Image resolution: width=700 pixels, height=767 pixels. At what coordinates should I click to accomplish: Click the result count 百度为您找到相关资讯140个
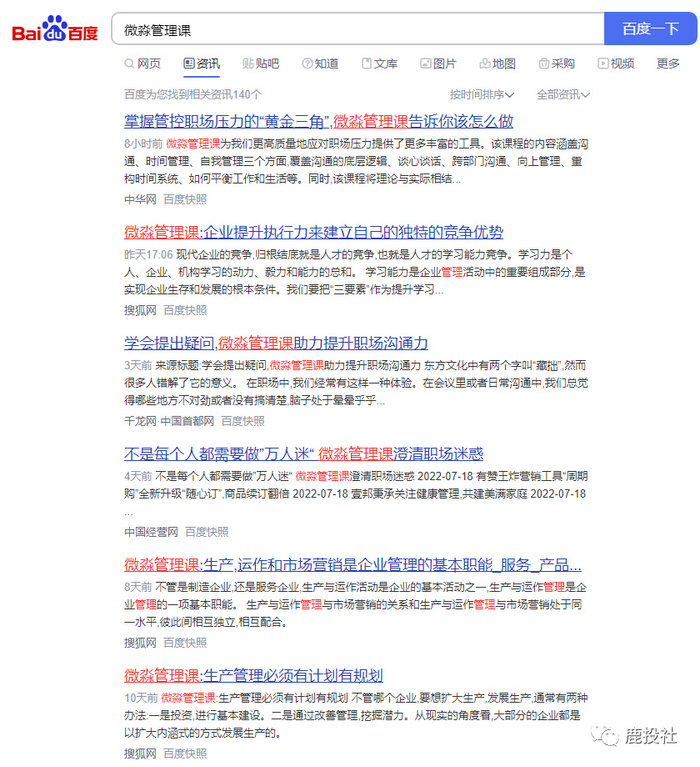coord(193,94)
